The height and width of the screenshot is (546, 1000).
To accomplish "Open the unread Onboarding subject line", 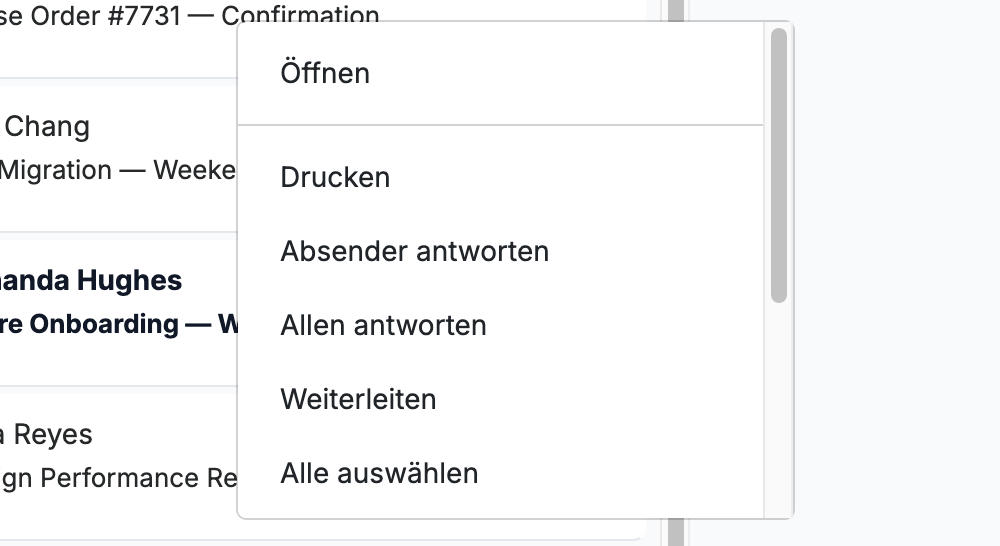I will pos(119,324).
